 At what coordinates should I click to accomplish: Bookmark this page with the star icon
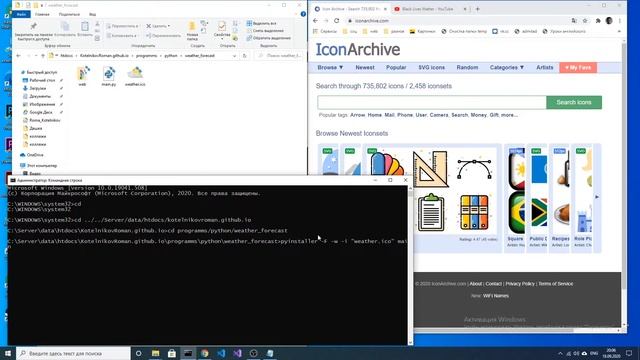(585, 21)
